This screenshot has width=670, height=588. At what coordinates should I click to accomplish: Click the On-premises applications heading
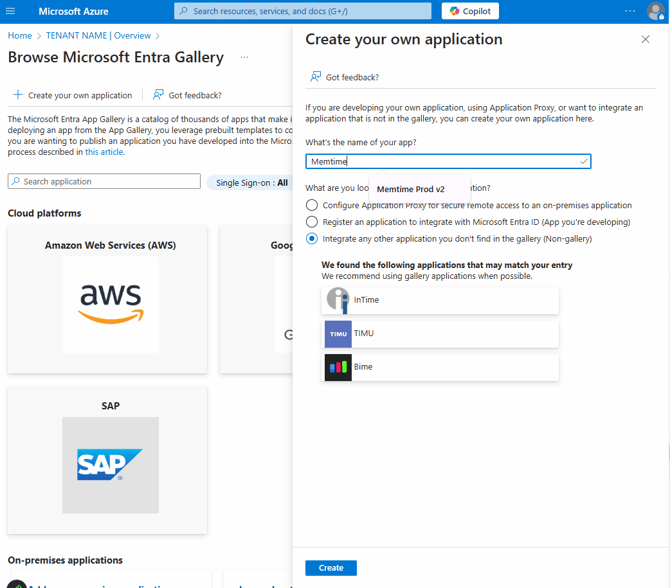[65, 560]
